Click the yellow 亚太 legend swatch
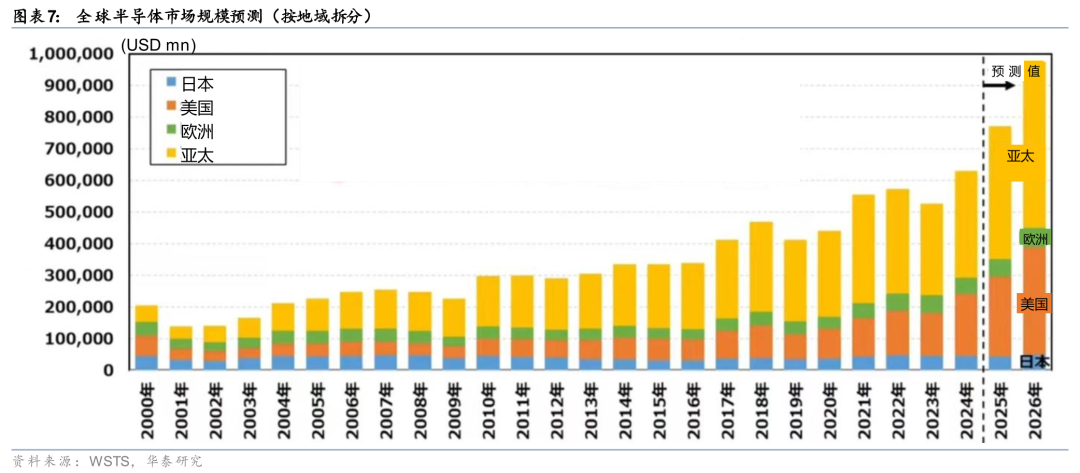The image size is (1080, 473). (171, 154)
